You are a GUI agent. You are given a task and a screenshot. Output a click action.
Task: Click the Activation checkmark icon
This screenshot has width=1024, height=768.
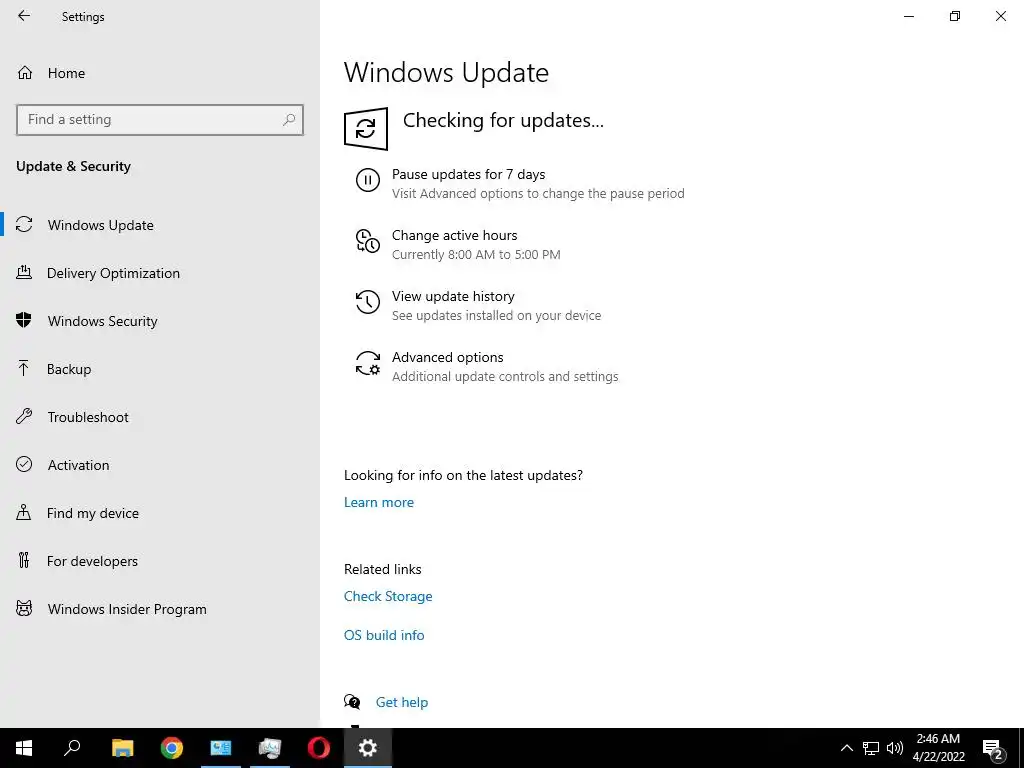pyautogui.click(x=24, y=464)
